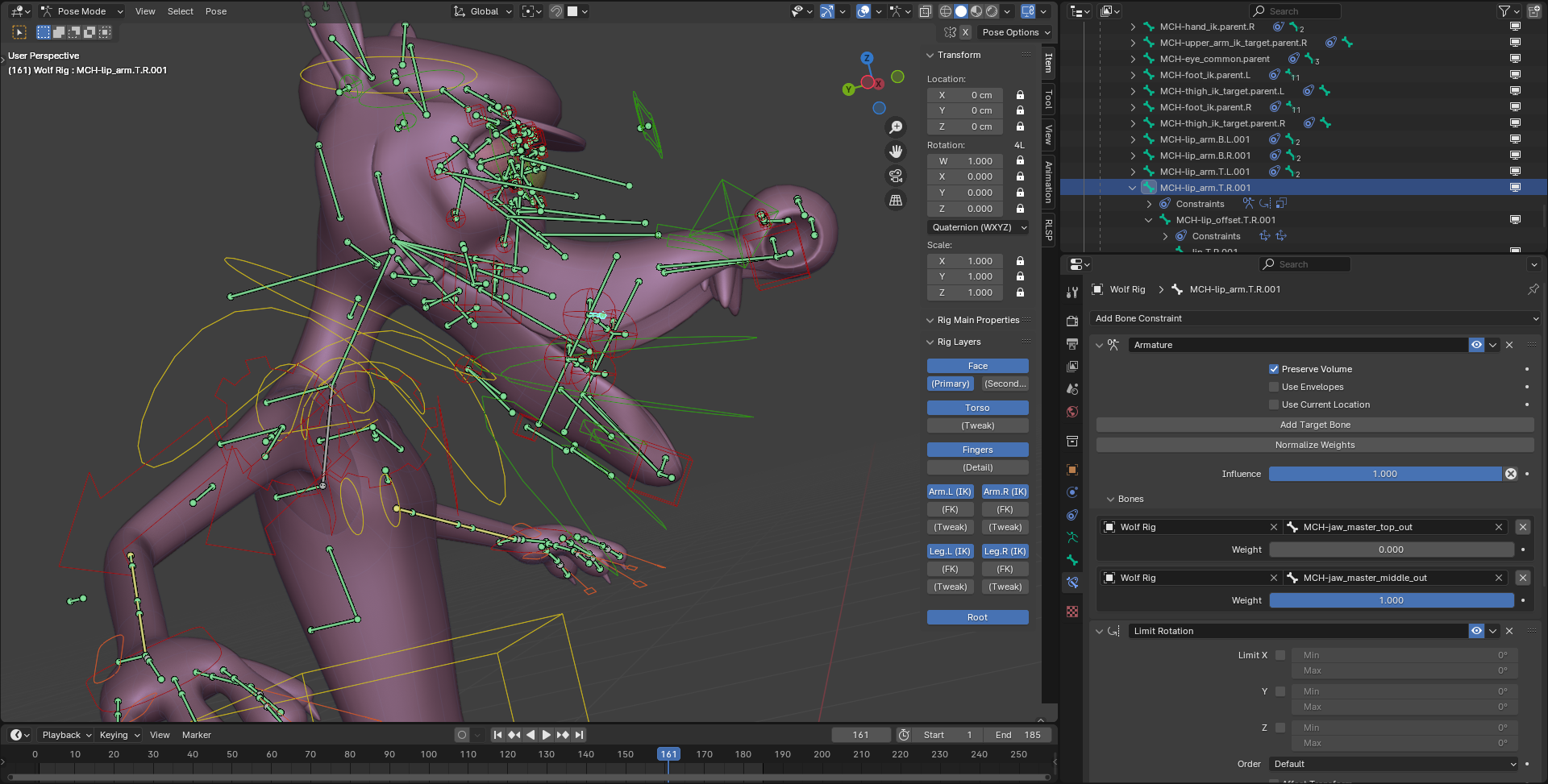
Task: Open the Physics properties tab icon
Action: [1072, 492]
